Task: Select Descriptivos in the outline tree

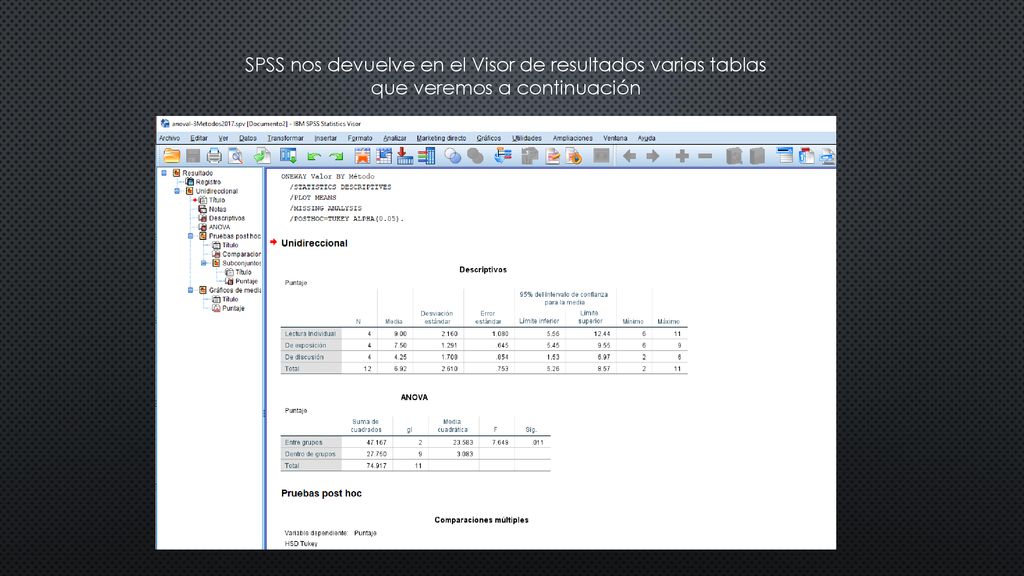Action: 227,218
